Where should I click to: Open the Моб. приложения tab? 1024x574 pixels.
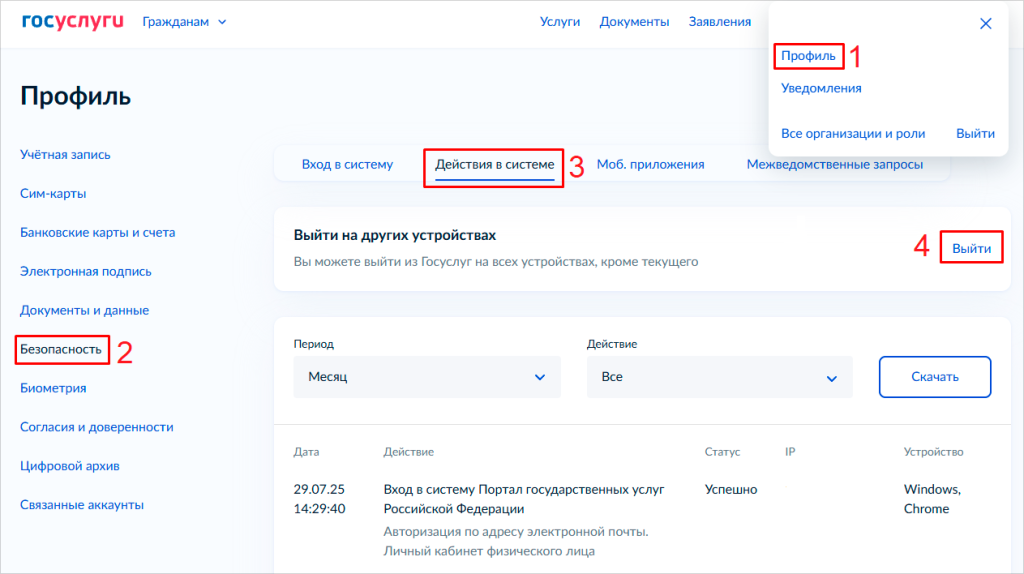[x=650, y=165]
